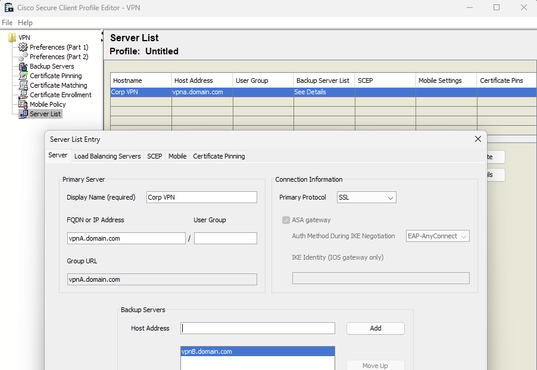The image size is (537, 370).
Task: Open the File menu
Action: (x=7, y=23)
